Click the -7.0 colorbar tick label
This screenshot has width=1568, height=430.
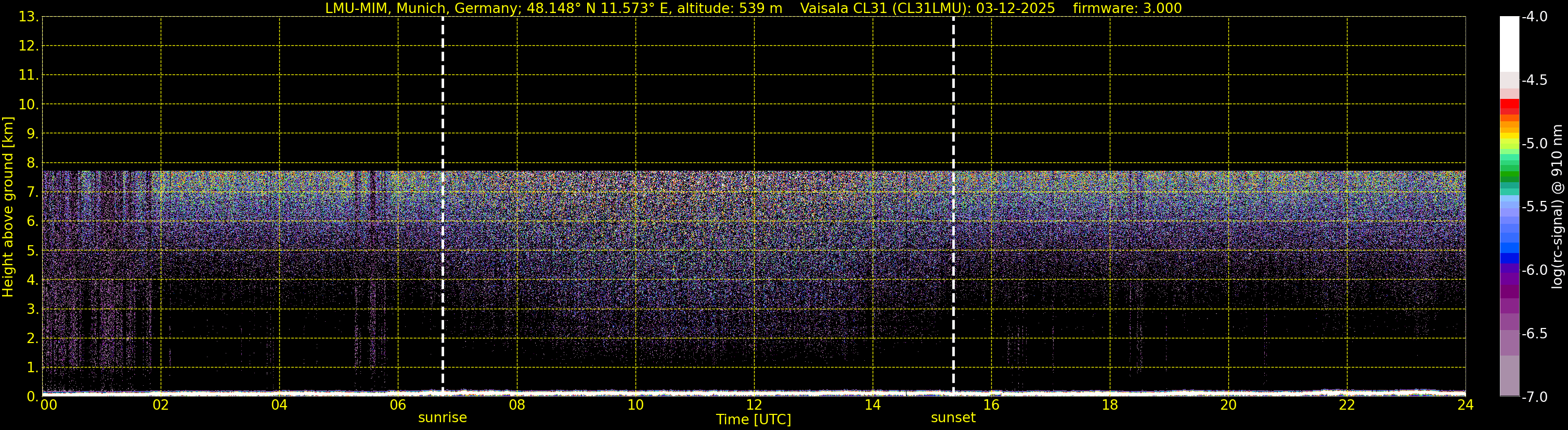coord(1534,397)
